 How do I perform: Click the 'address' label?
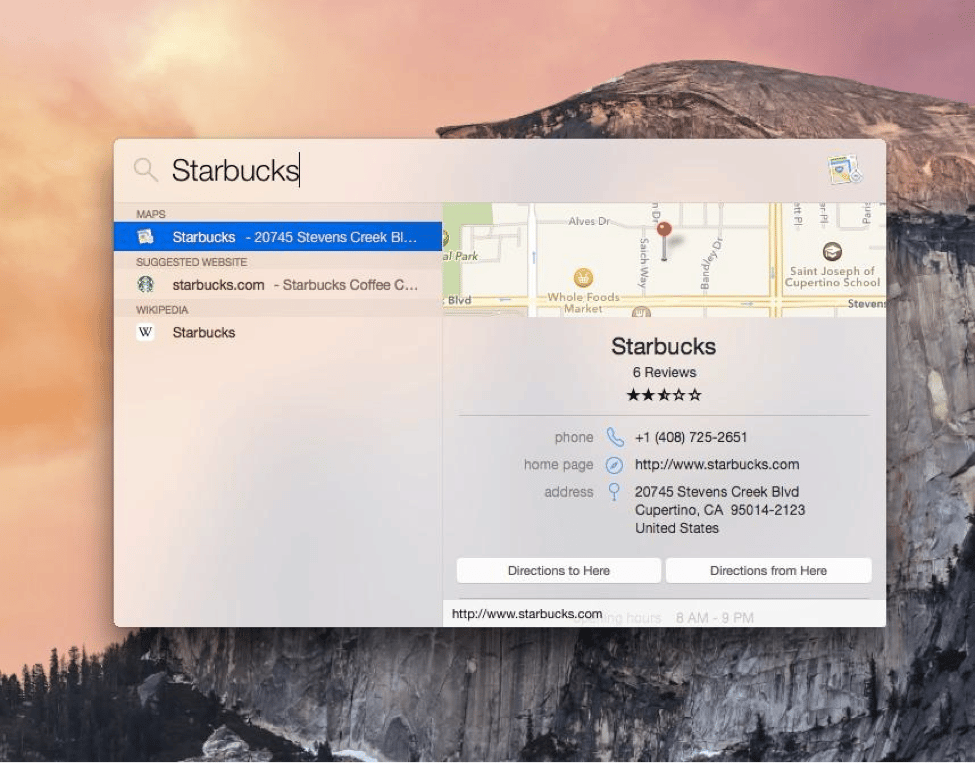click(x=569, y=492)
